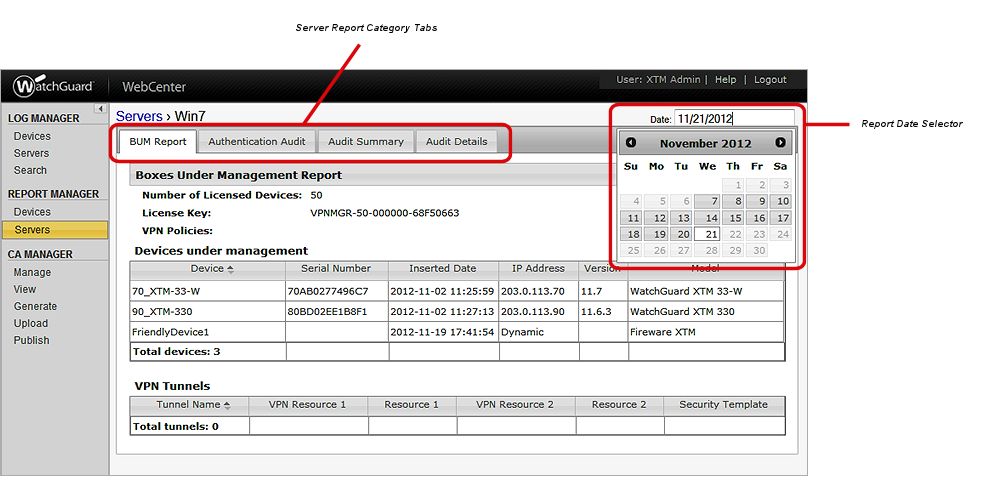Click model Fireware XTM
This screenshot has width=982, height=484.
coord(663,332)
